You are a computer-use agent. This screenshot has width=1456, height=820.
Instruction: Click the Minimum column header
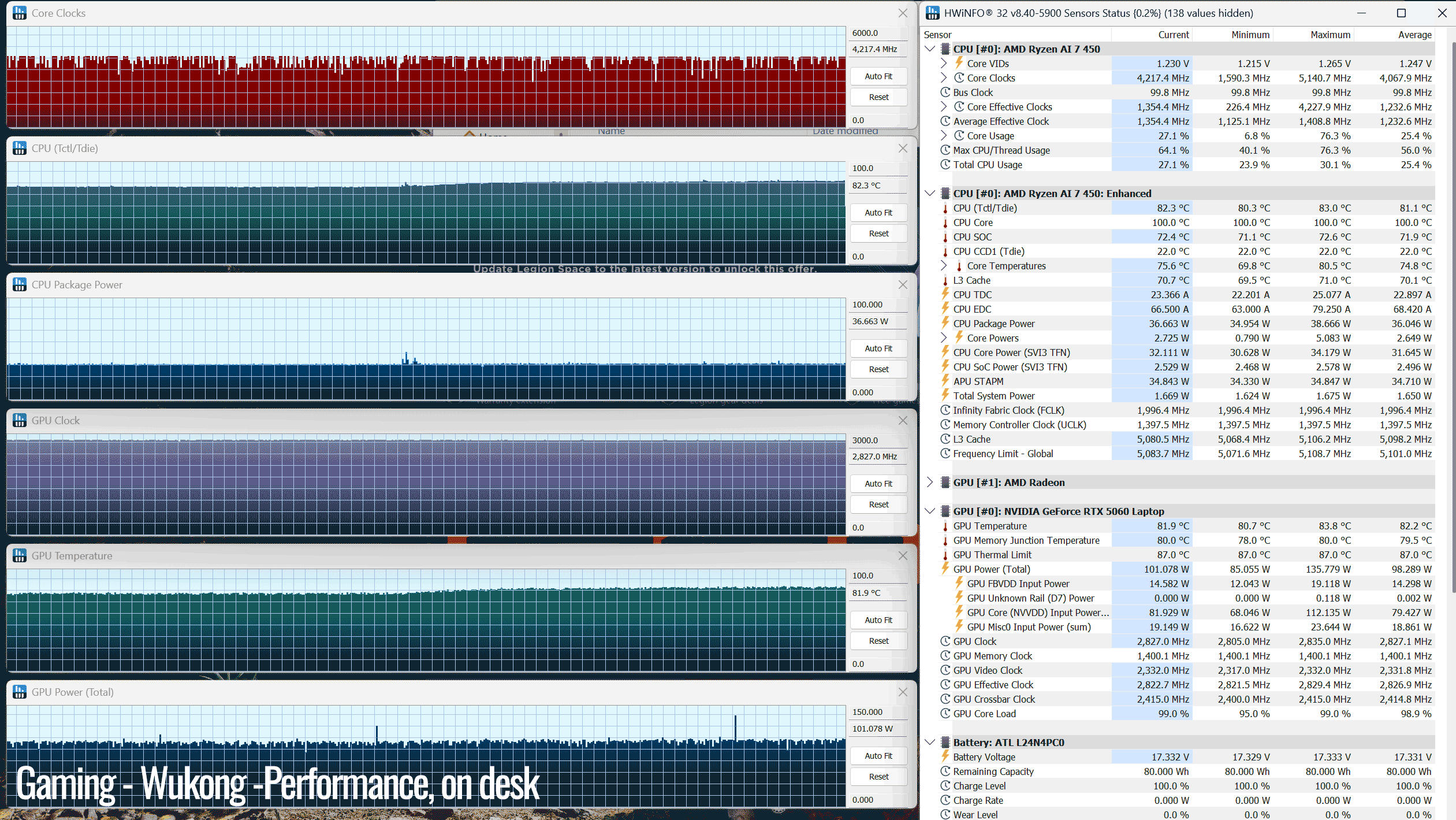[x=1232, y=35]
